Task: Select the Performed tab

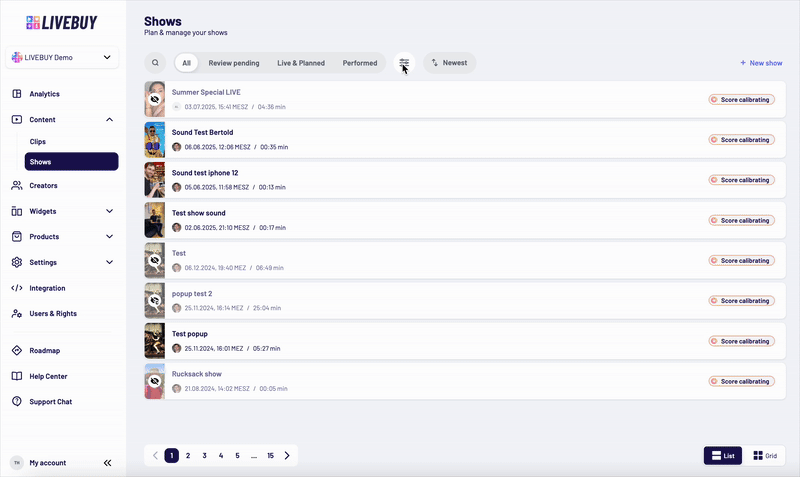Action: pyautogui.click(x=360, y=63)
